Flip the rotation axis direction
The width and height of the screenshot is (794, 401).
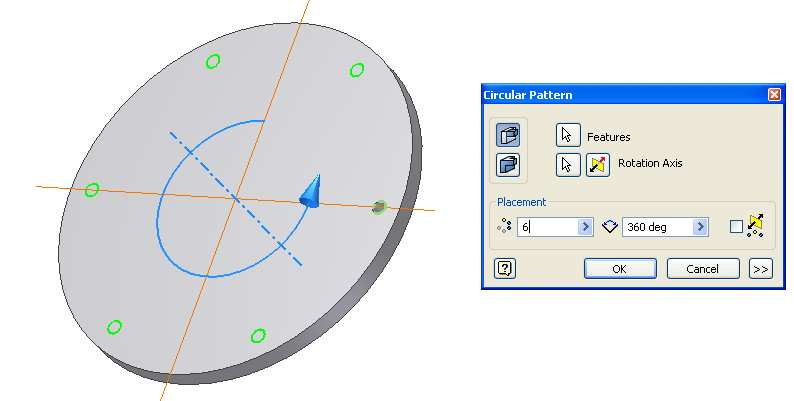tap(598, 165)
